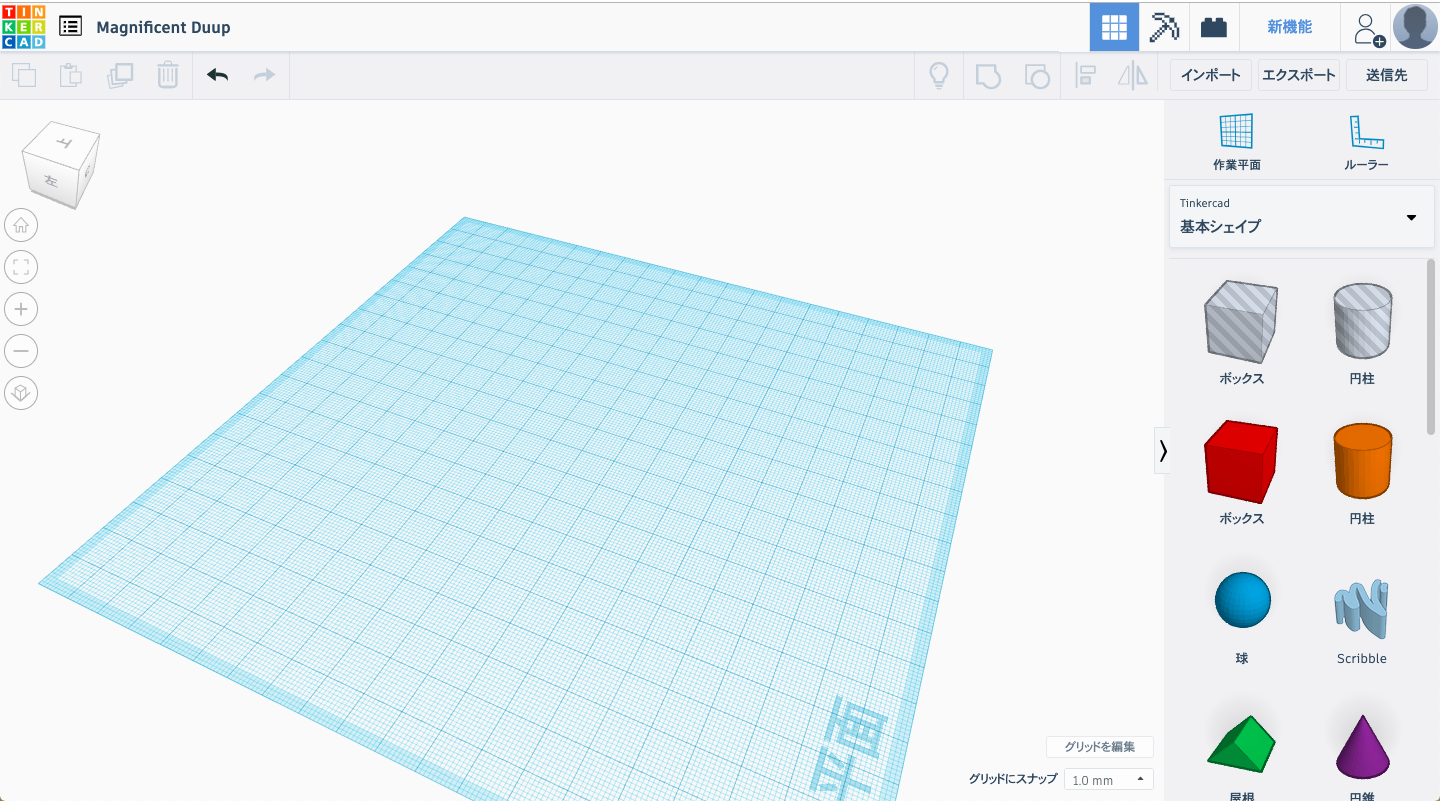
Task: Zoom in with the plus icon
Action: [21, 309]
